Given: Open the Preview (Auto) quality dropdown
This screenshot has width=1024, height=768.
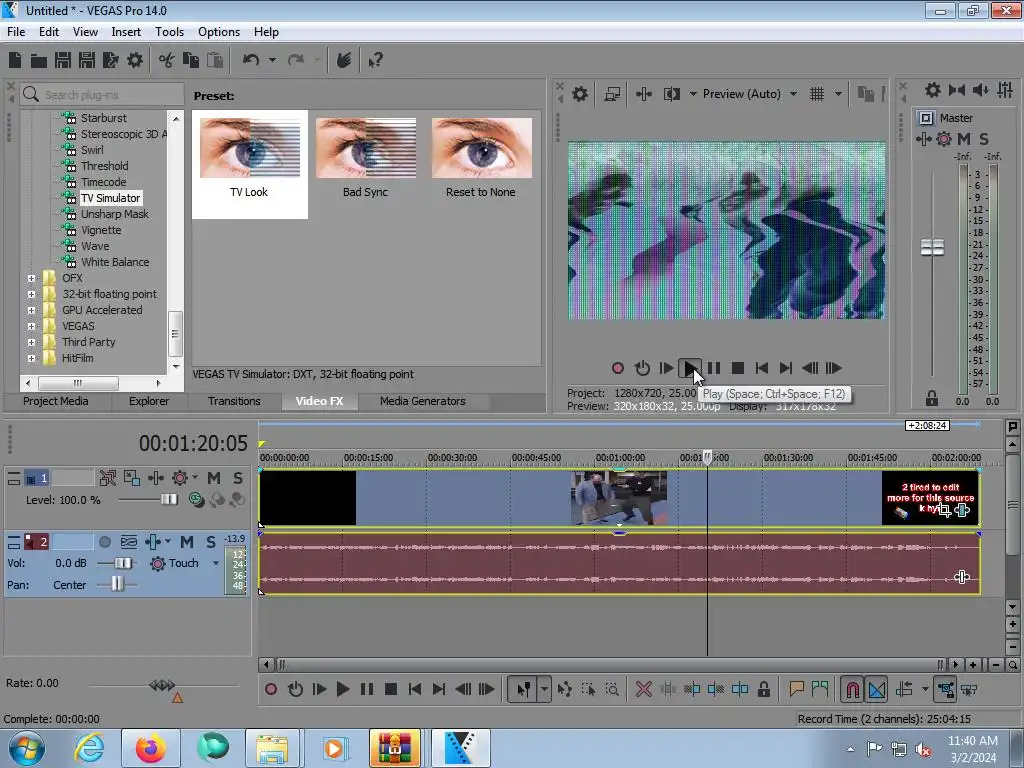Looking at the screenshot, I should point(793,94).
